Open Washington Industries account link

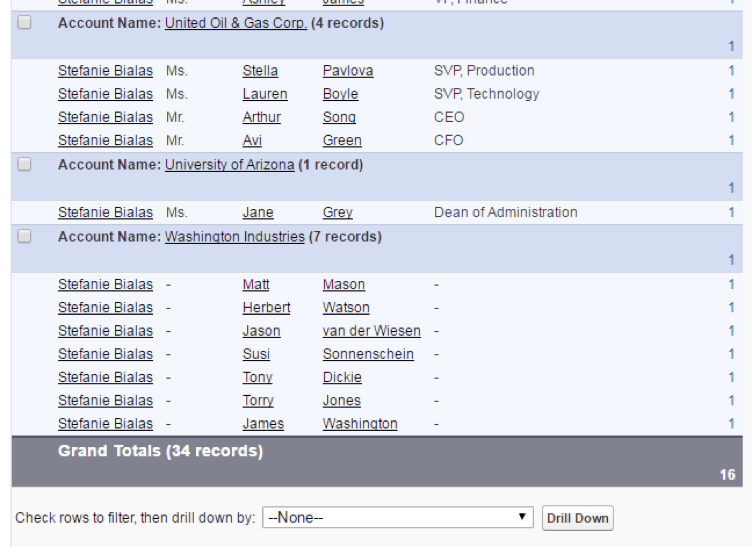pos(235,236)
